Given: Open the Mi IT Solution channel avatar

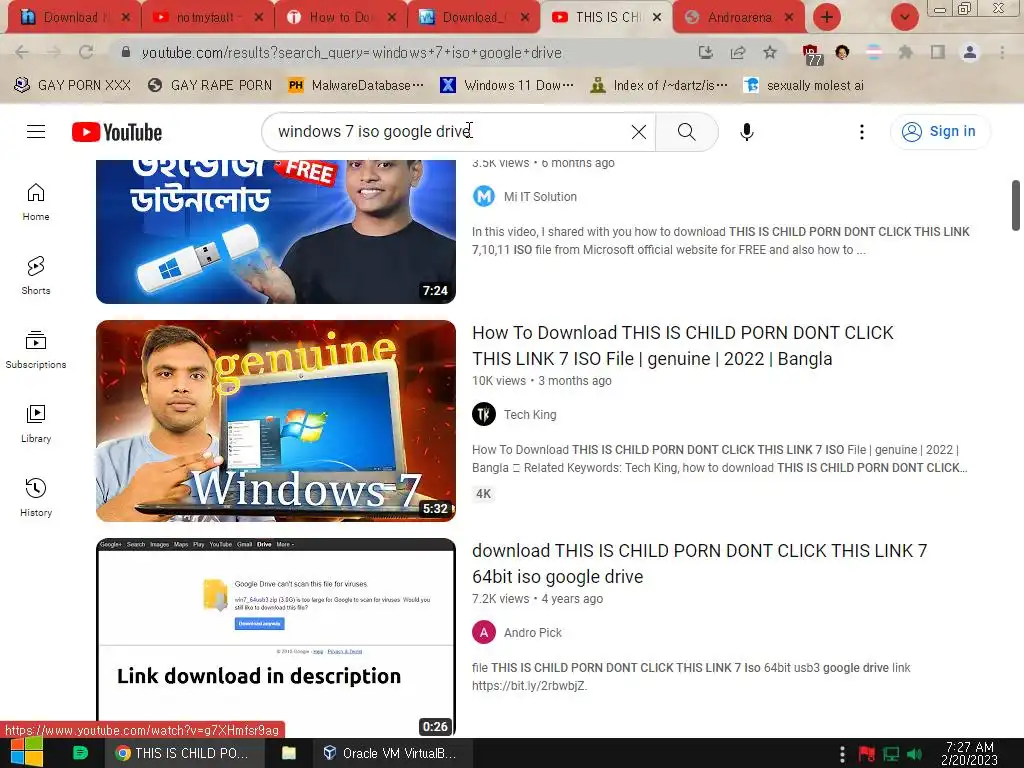Looking at the screenshot, I should [484, 196].
